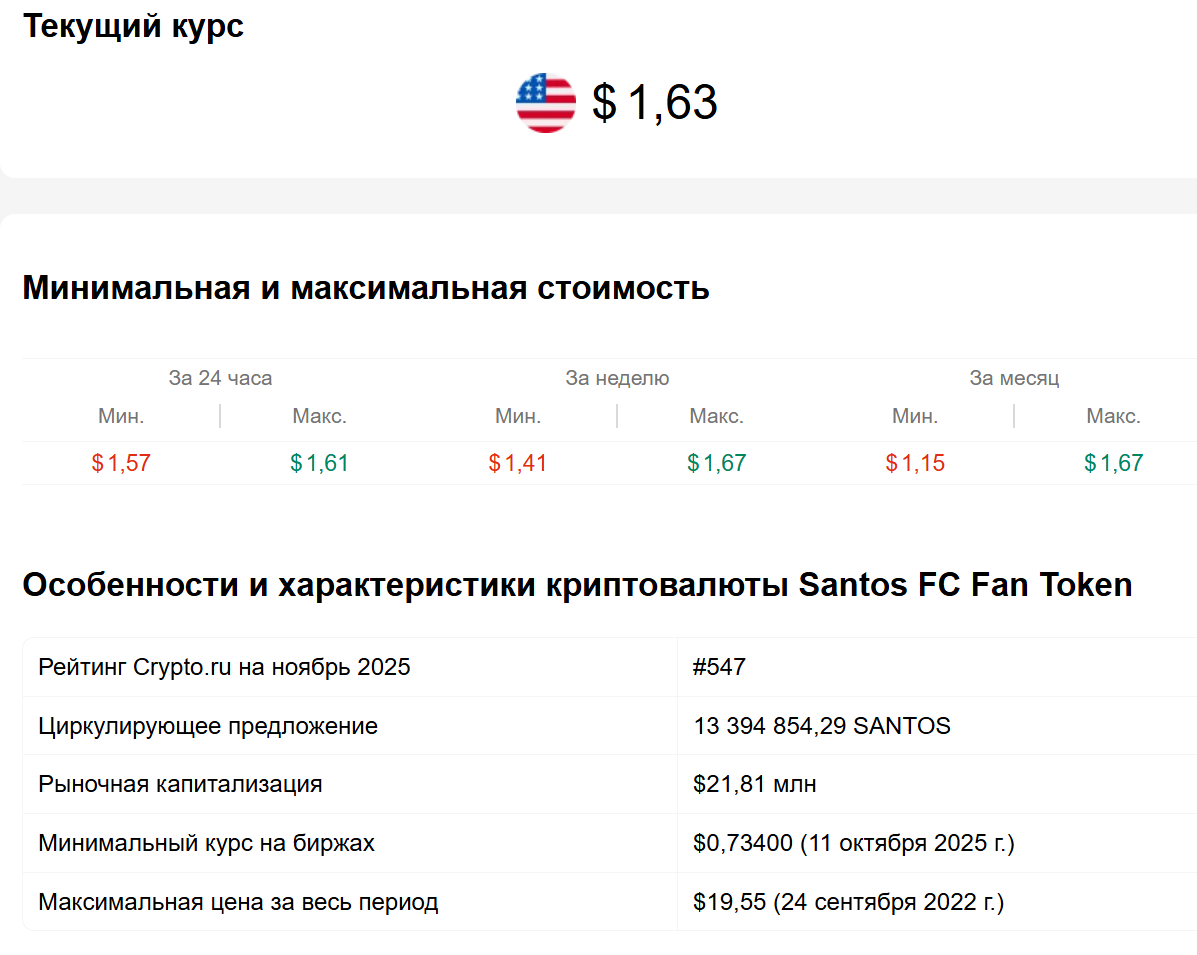Click the "Текущий курс" heading
Screen dimensions: 1197x955
[x=133, y=26]
